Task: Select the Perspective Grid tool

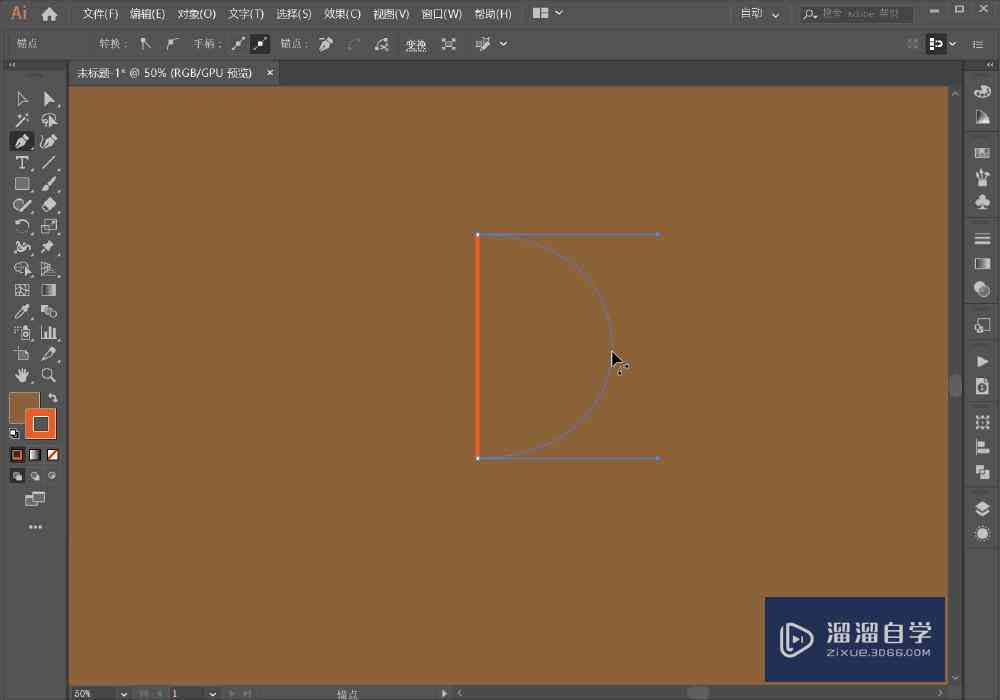Action: [x=48, y=268]
